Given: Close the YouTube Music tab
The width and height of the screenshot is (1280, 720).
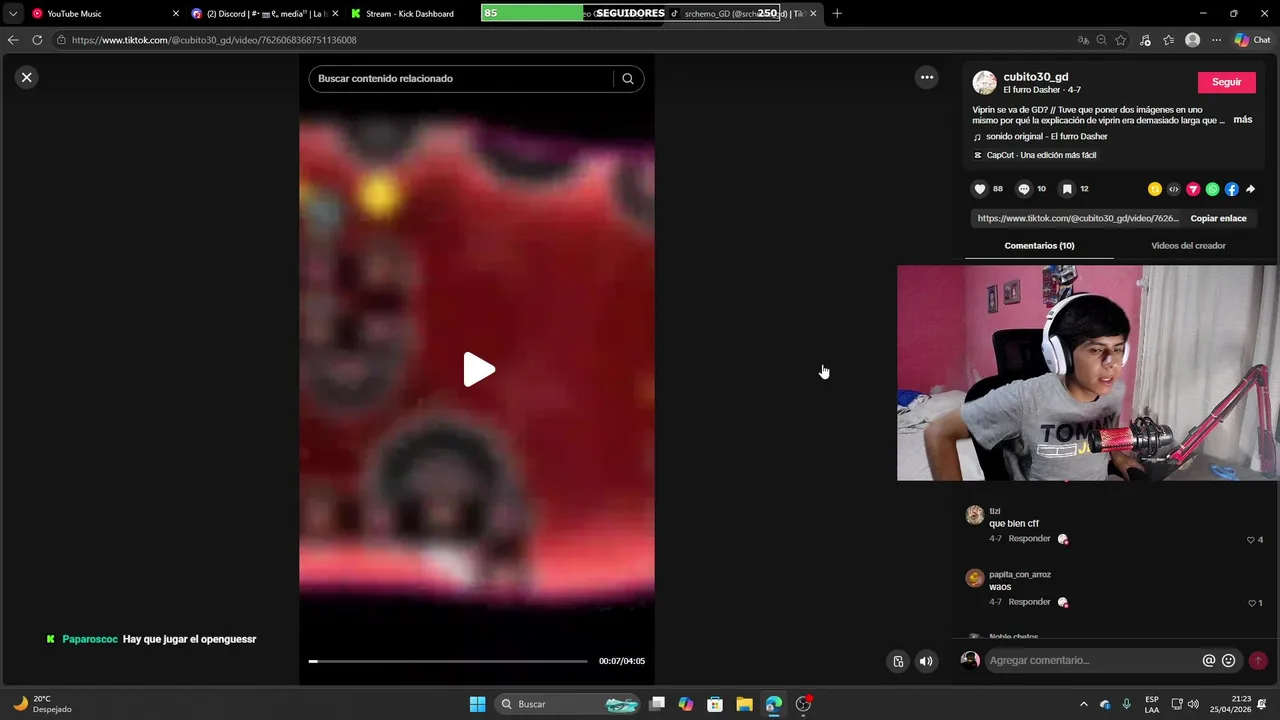Looking at the screenshot, I should [176, 14].
